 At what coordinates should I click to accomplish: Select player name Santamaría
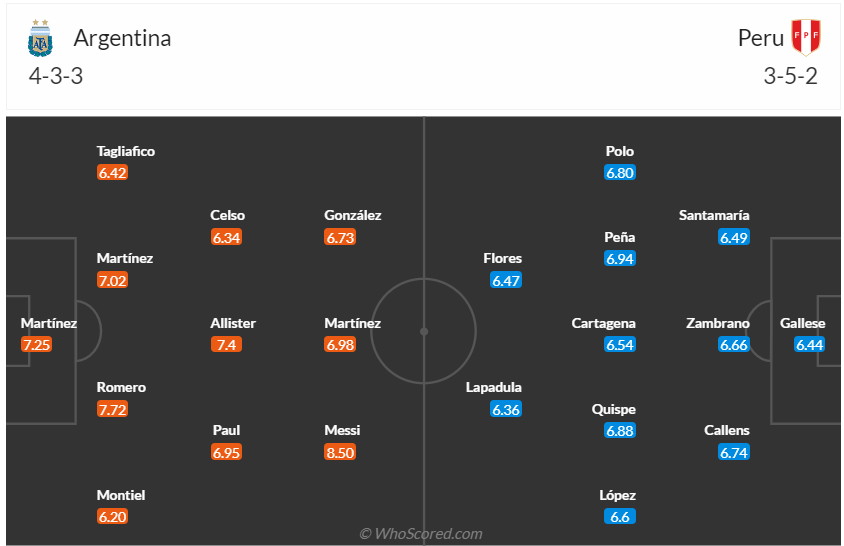tap(714, 215)
